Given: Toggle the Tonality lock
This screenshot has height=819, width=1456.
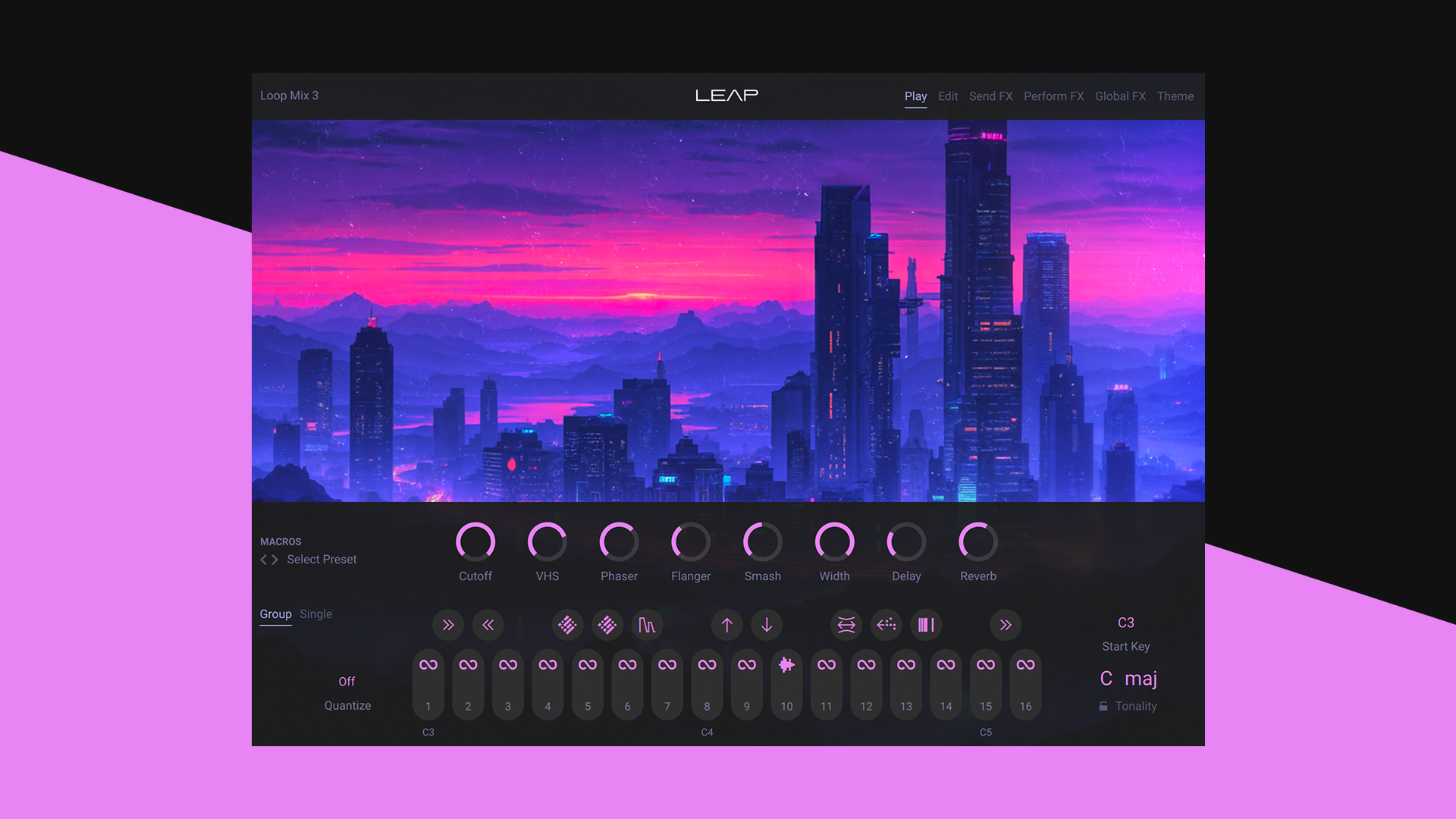Looking at the screenshot, I should pos(1103,706).
